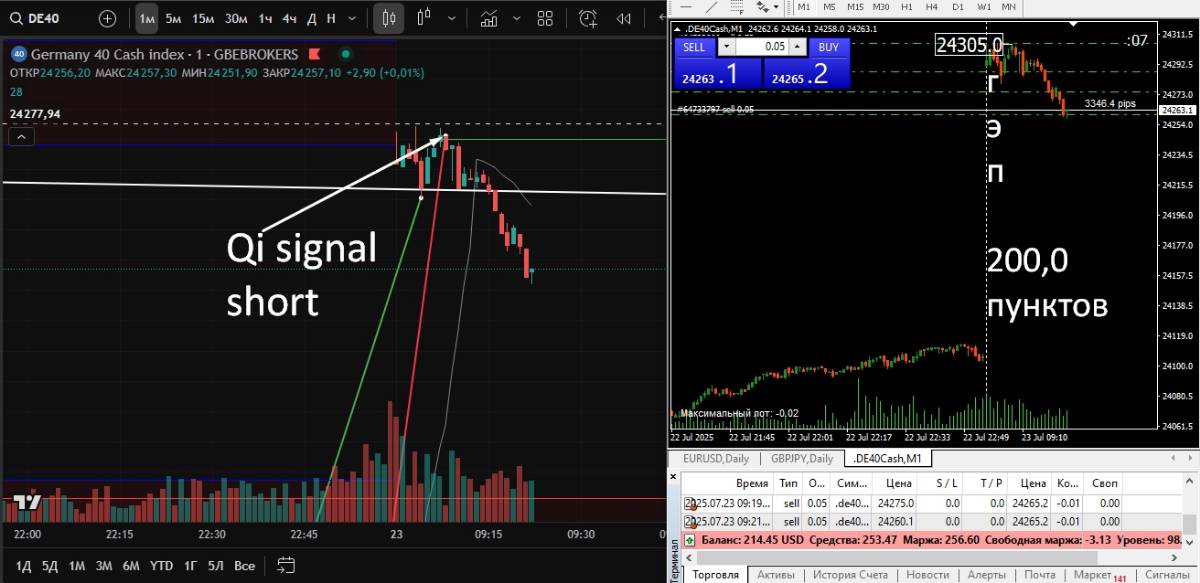The width and height of the screenshot is (1200, 583).
Task: Select the 5Л date range
Action: pos(216,566)
